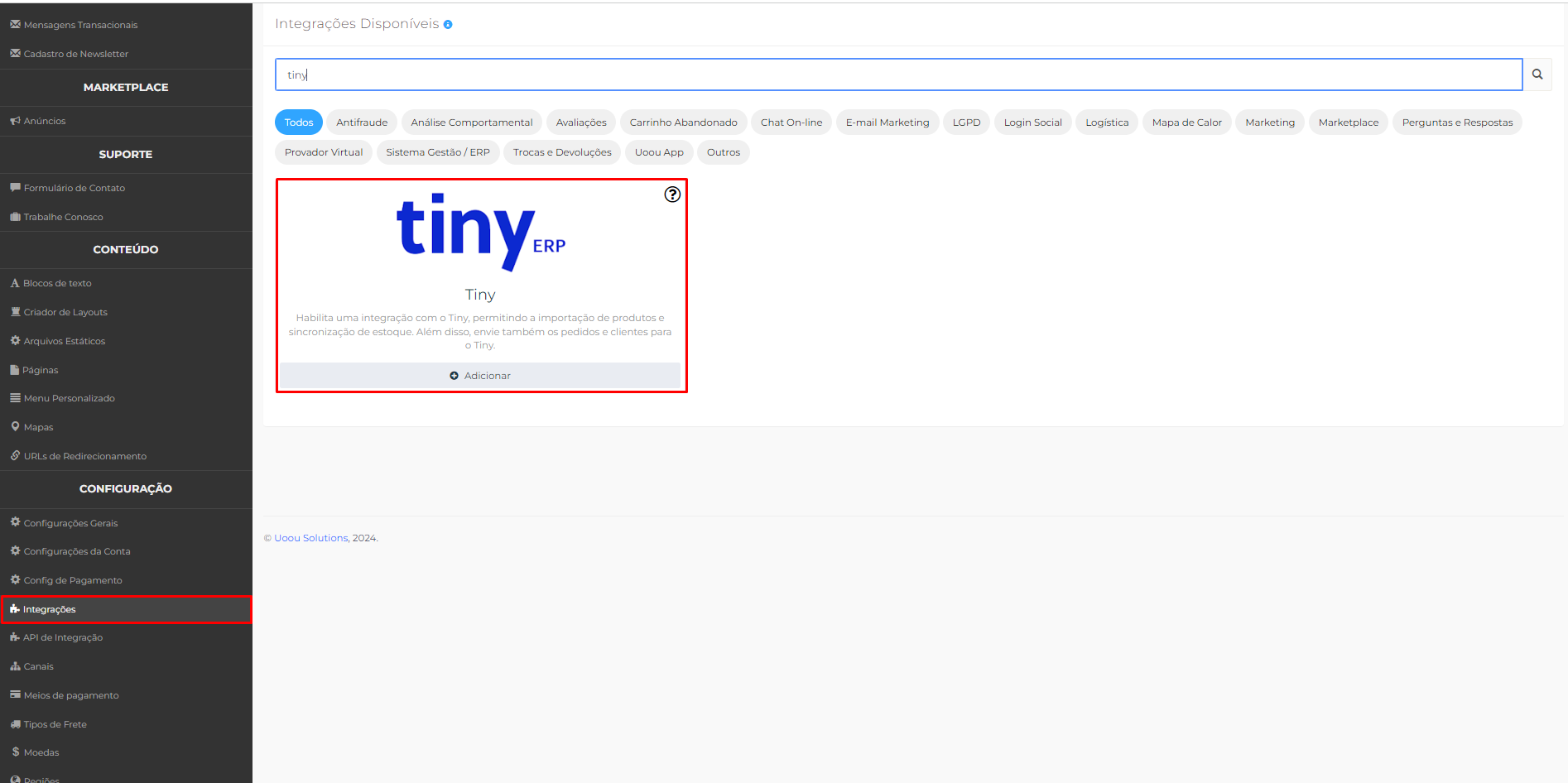Screen dimensions: 1568x783
Task: Open Páginas in sidebar
Action: coord(126,370)
